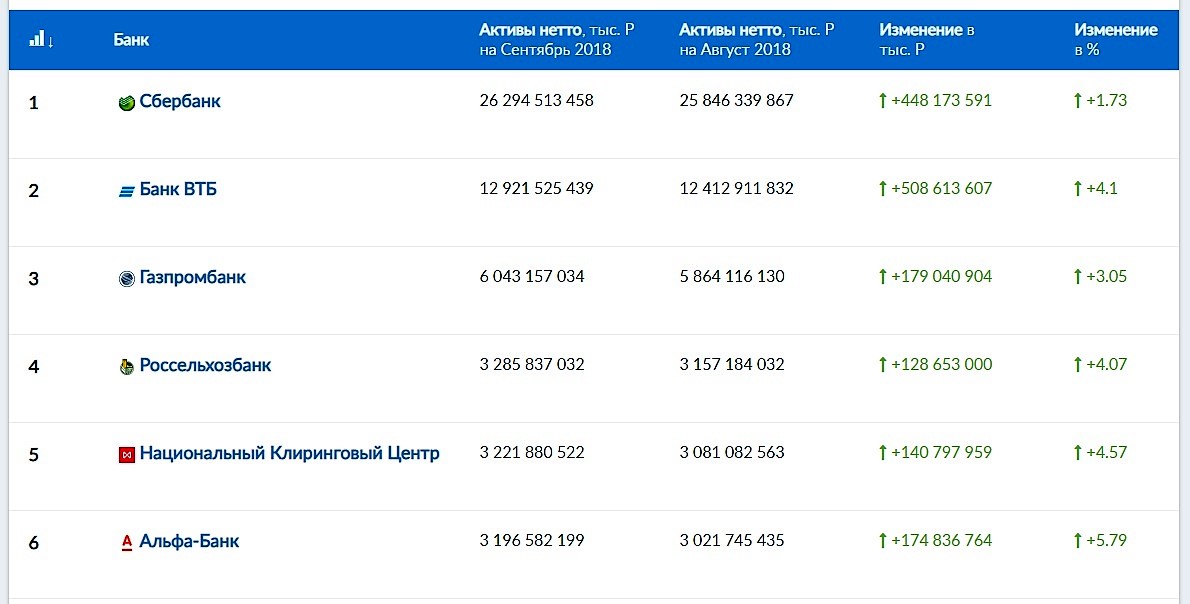This screenshot has width=1190, height=604.
Task: Sort by the Банк column header
Action: coord(131,40)
